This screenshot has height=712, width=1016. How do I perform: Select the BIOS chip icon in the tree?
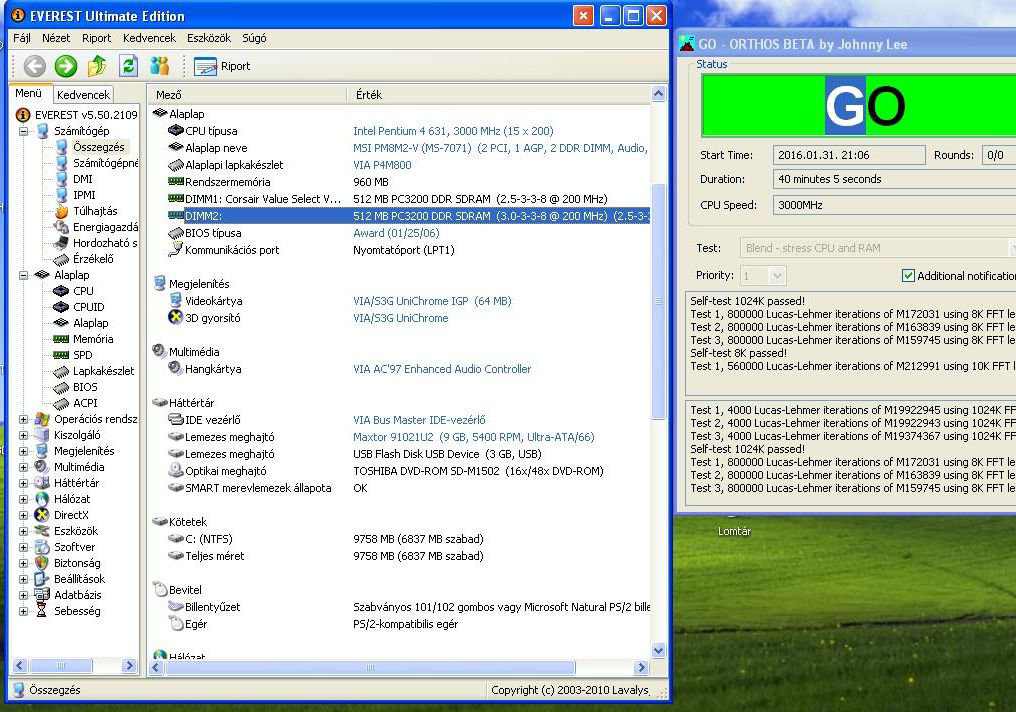click(62, 387)
